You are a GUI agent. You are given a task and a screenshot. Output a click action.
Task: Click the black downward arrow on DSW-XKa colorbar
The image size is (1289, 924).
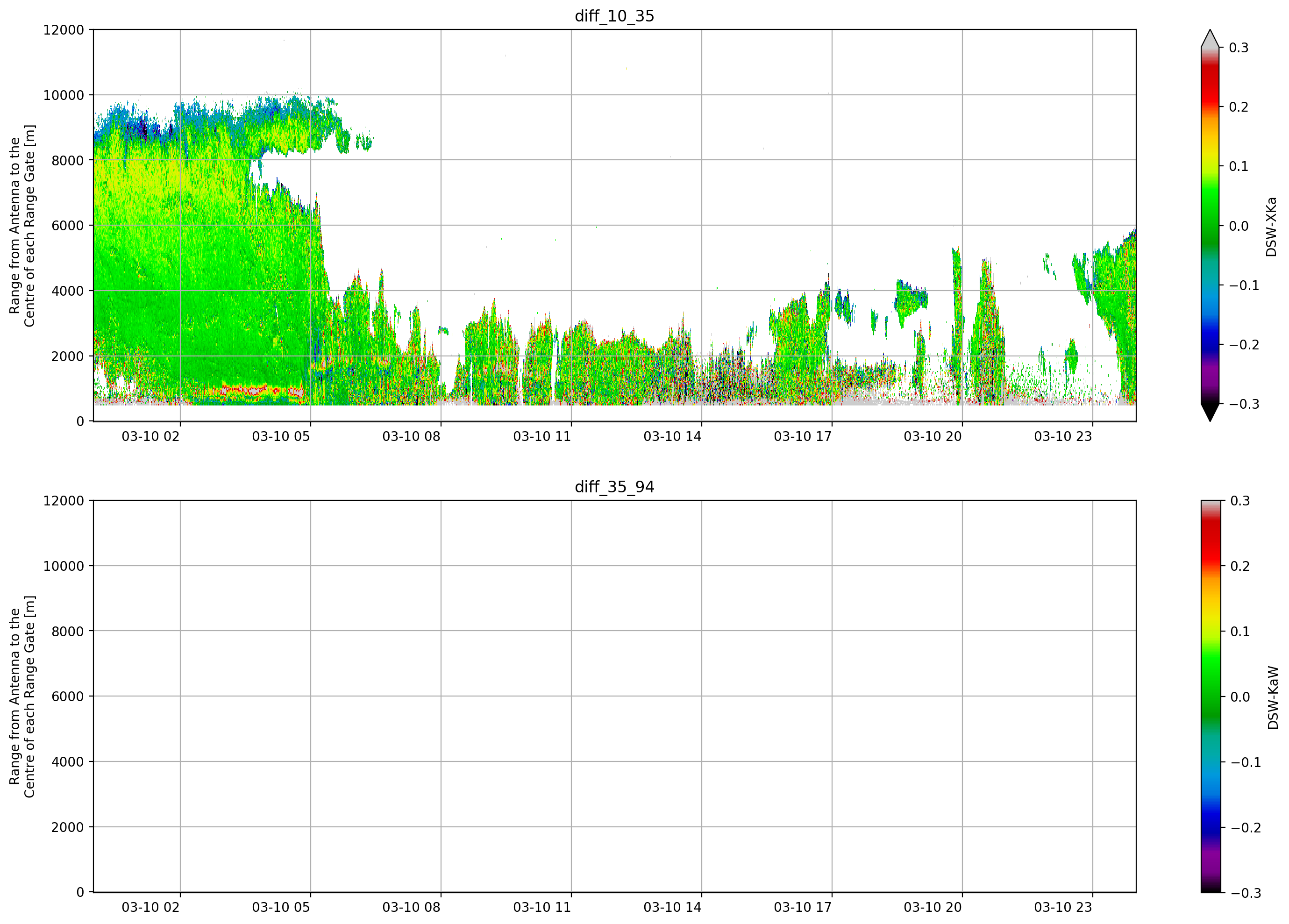coord(1210,412)
